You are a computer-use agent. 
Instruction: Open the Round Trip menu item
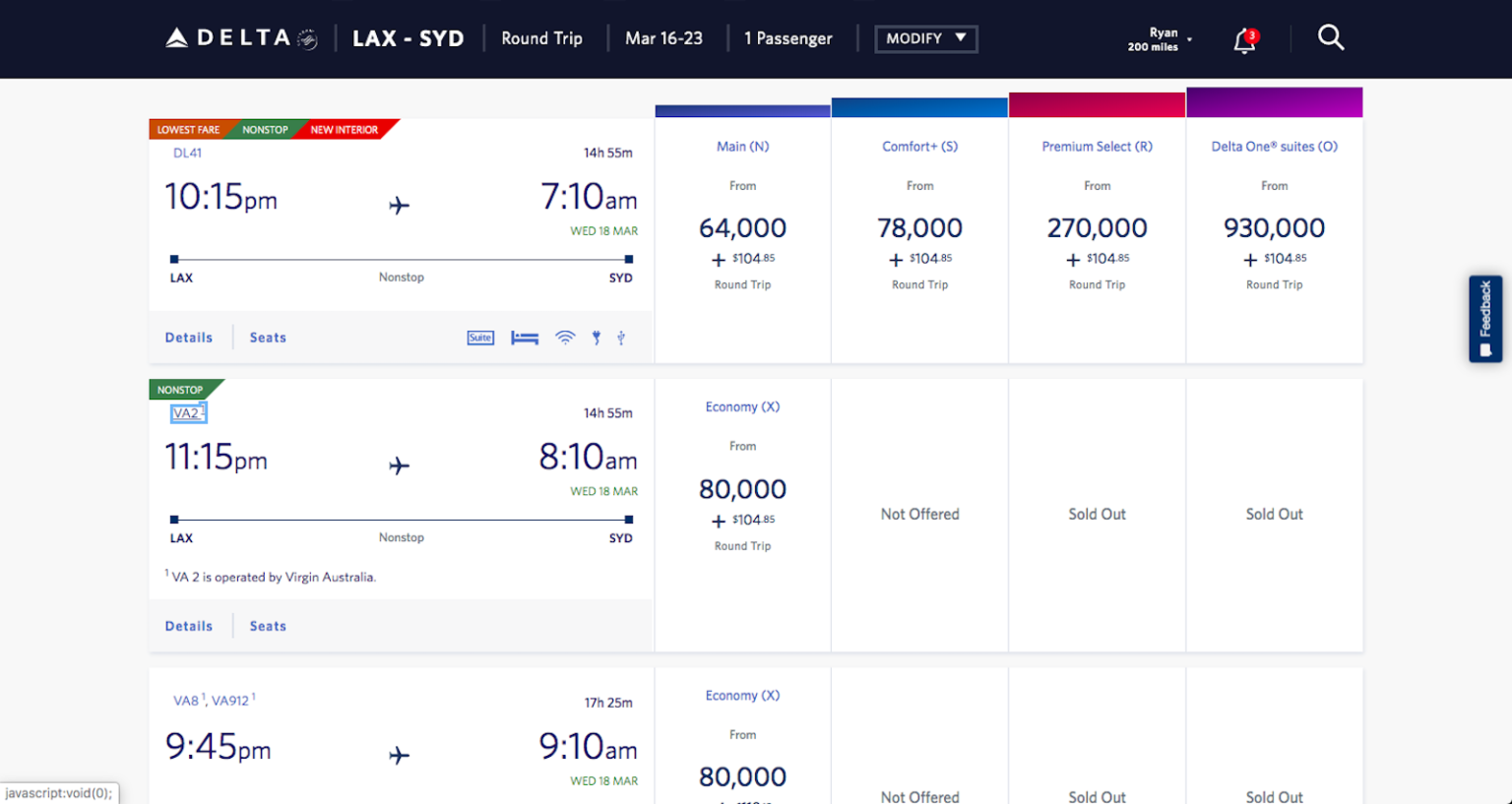click(x=542, y=37)
